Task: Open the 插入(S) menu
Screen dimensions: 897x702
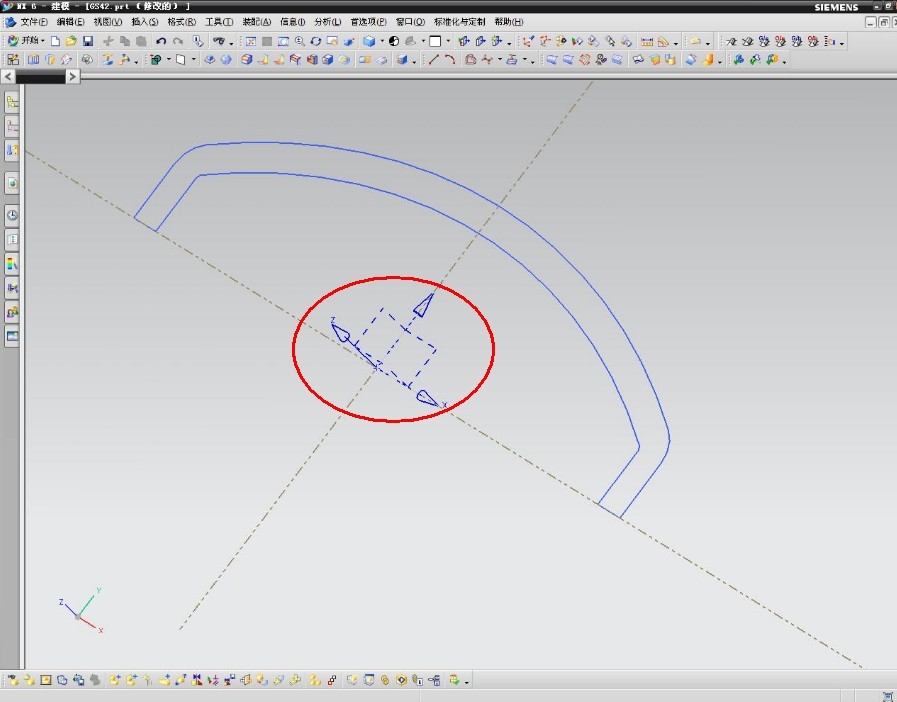Action: point(145,22)
